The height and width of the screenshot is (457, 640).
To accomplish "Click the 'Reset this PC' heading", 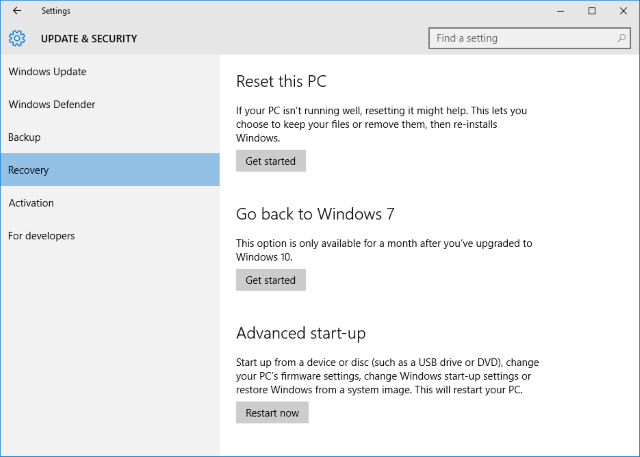I will [x=281, y=81].
